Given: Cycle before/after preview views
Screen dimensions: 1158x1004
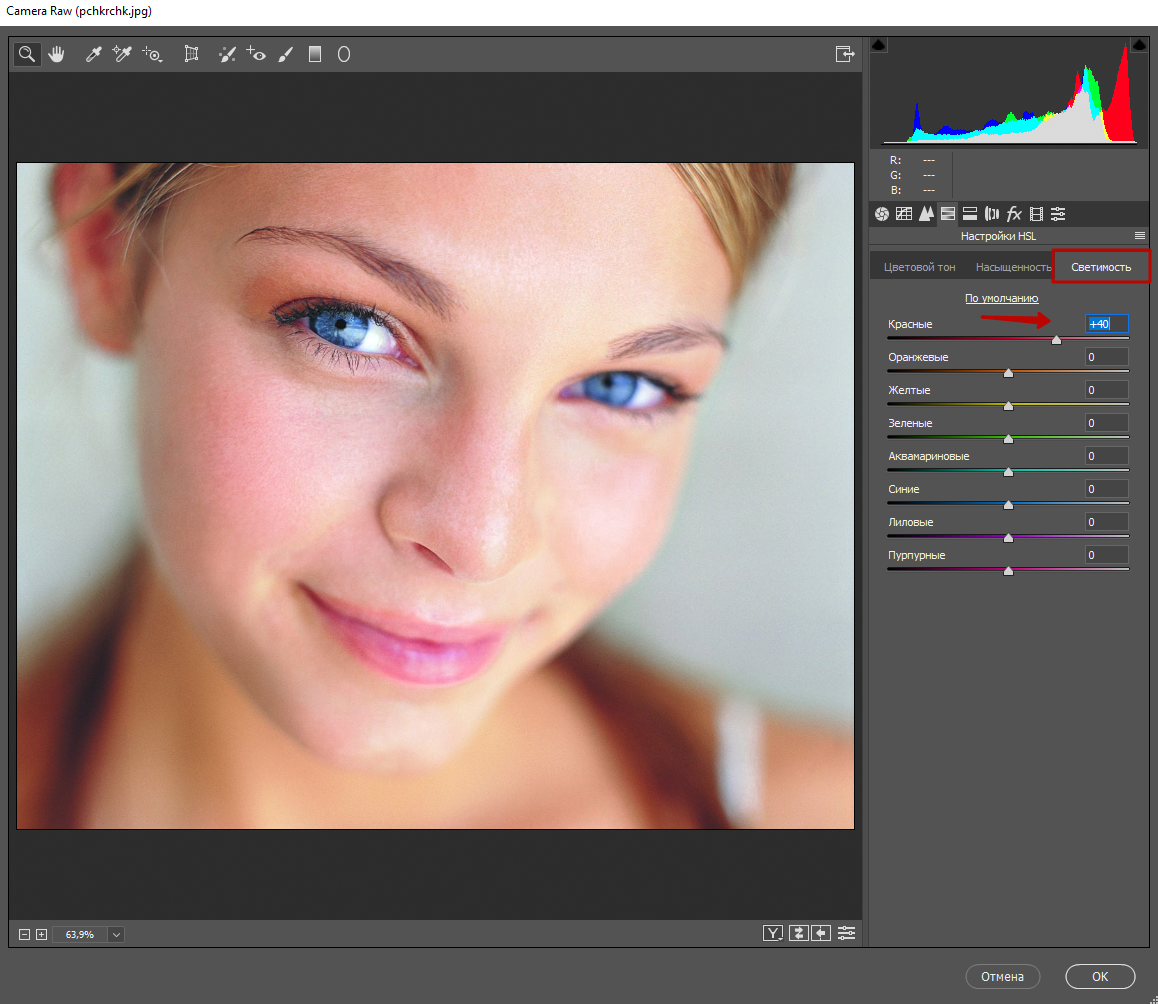Looking at the screenshot, I should [x=772, y=933].
